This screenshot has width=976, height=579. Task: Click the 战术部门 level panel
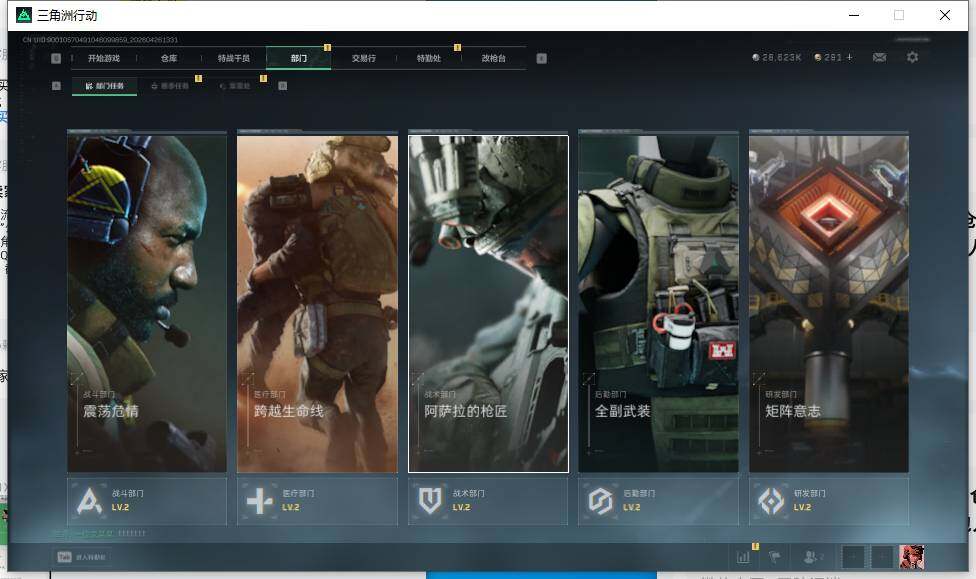pyautogui.click(x=488, y=501)
